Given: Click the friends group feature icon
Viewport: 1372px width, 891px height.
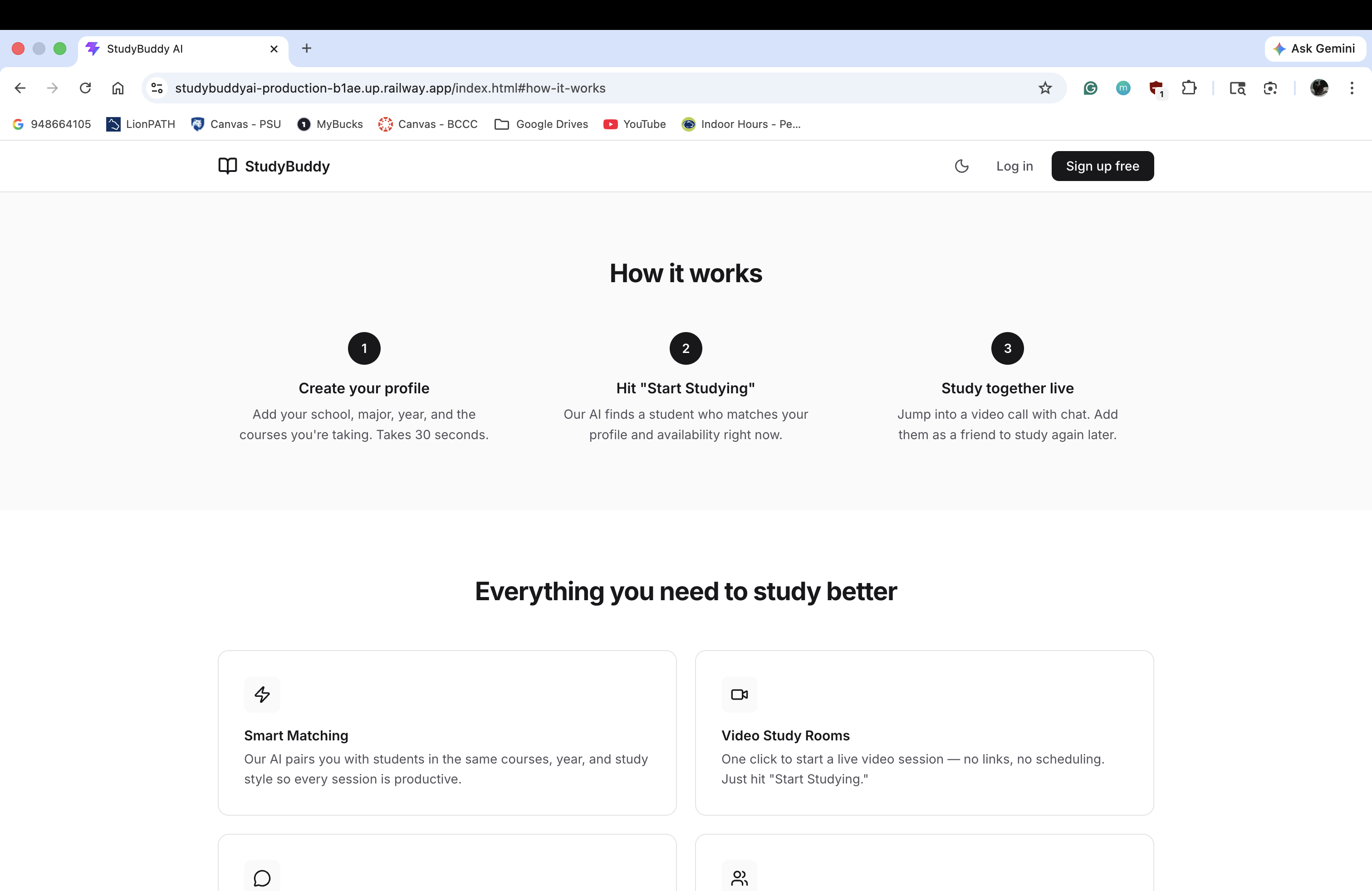Looking at the screenshot, I should (739, 878).
